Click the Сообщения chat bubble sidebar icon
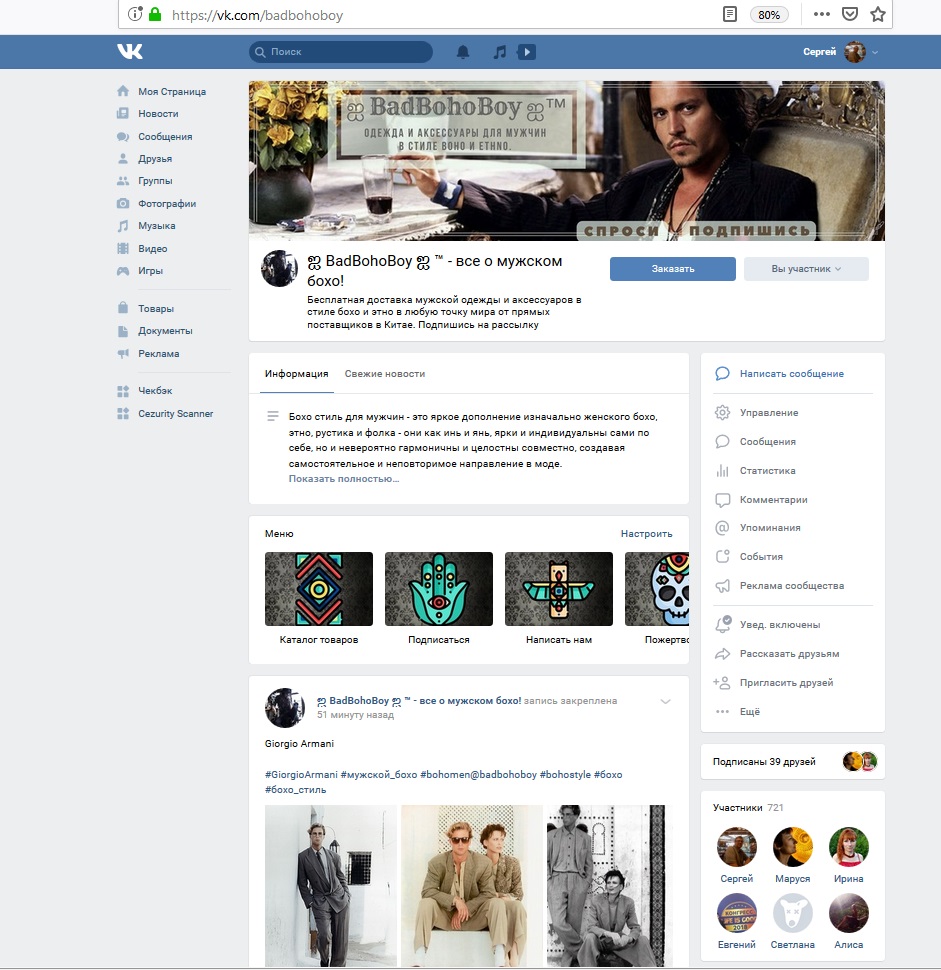Viewport: 941px width, 970px height. pyautogui.click(x=123, y=136)
